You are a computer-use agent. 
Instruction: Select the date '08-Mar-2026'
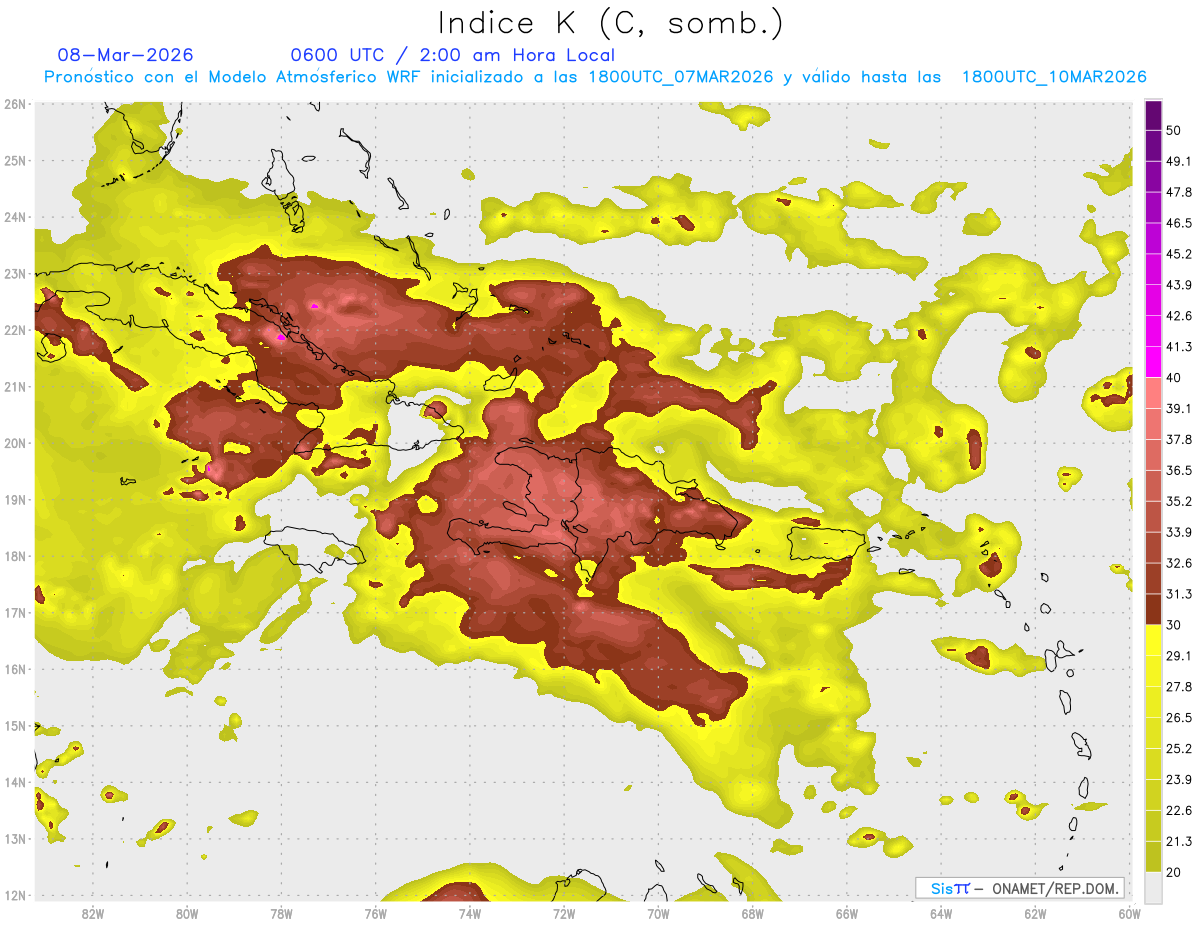coord(126,55)
